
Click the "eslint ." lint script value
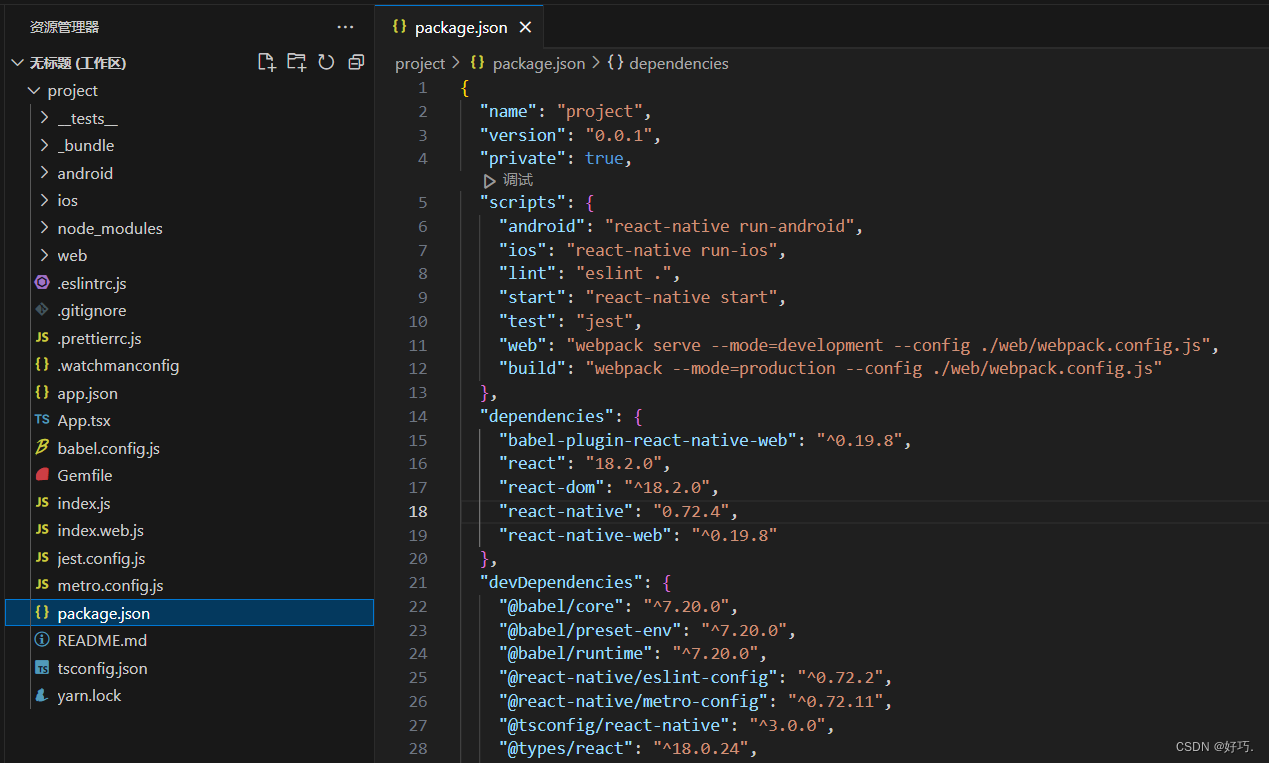click(624, 274)
